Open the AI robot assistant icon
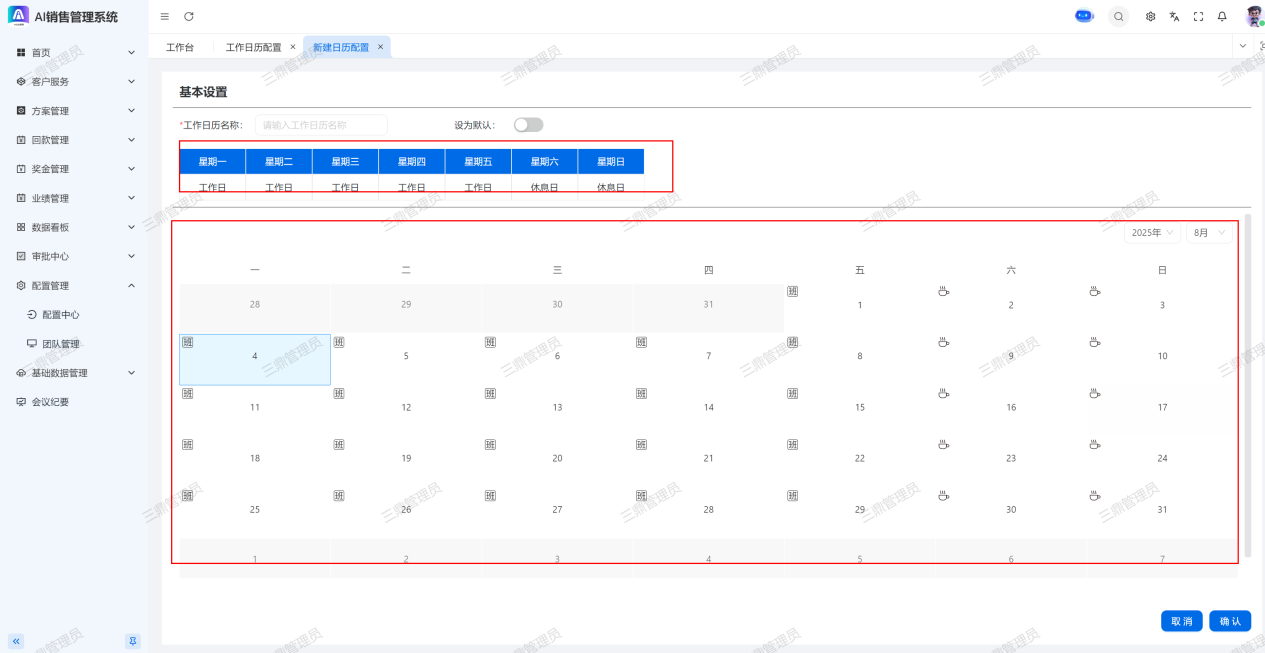1265x653 pixels. point(1084,16)
